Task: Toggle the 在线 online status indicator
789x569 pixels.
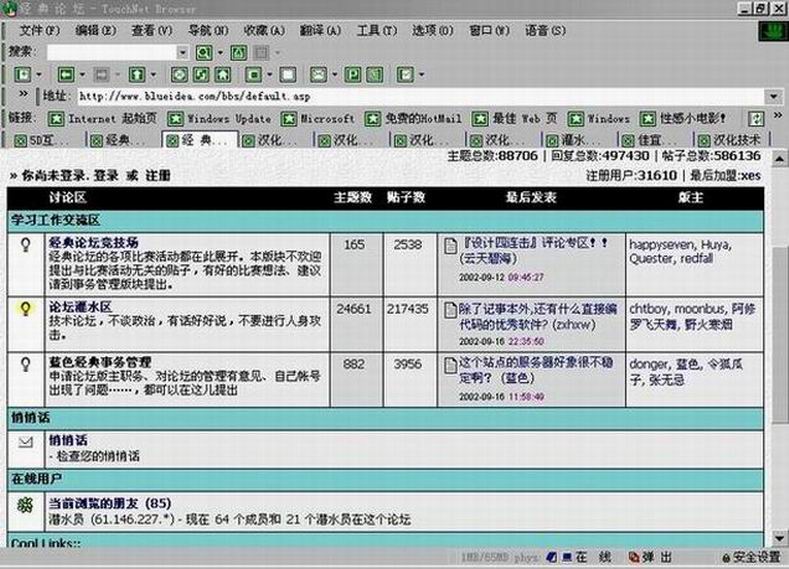Action: pos(580,556)
